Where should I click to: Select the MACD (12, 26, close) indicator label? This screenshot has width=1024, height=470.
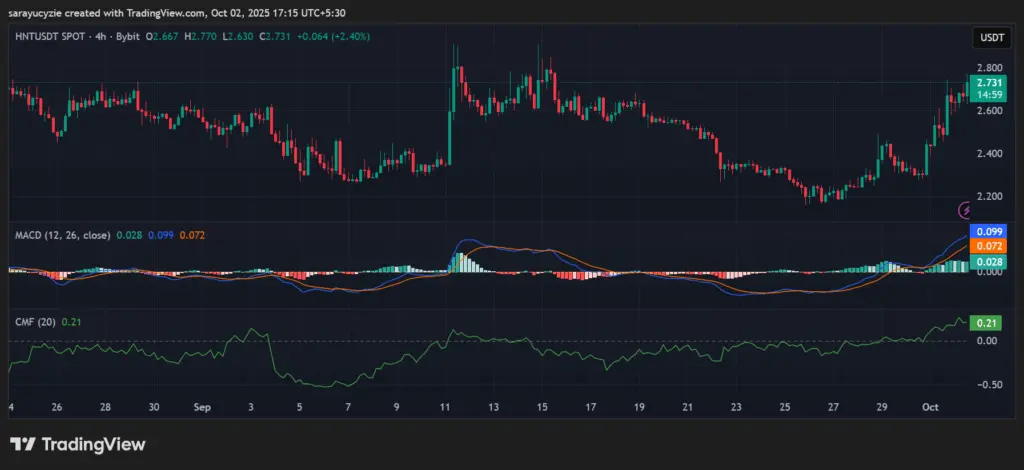(63, 235)
